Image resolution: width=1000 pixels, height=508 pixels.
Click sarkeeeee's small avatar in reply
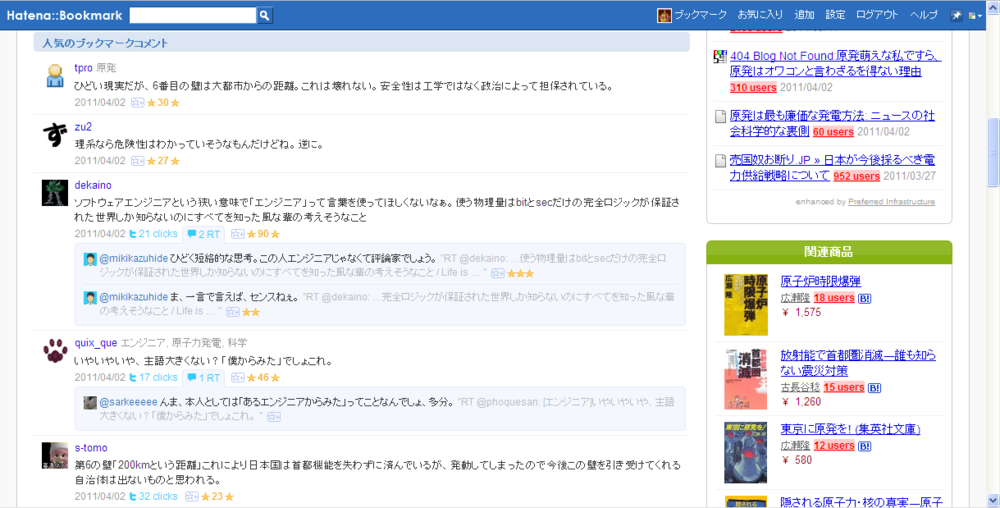[x=90, y=402]
